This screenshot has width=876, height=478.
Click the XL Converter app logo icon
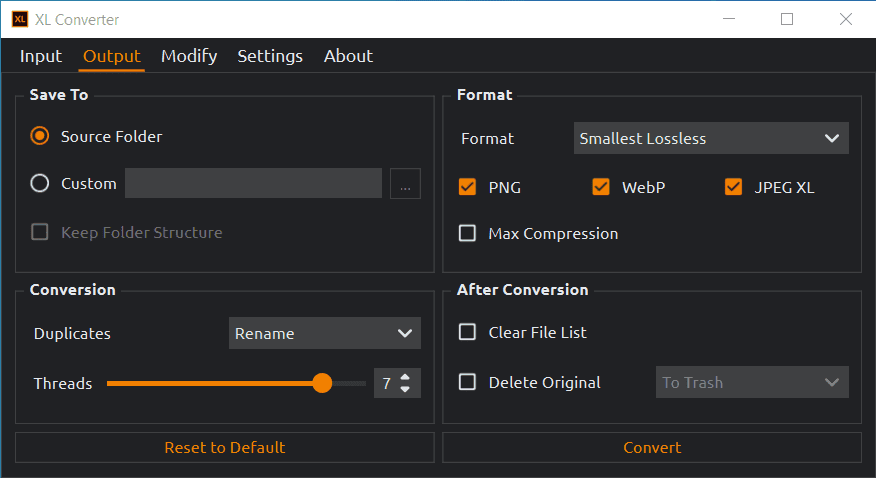pyautogui.click(x=18, y=19)
